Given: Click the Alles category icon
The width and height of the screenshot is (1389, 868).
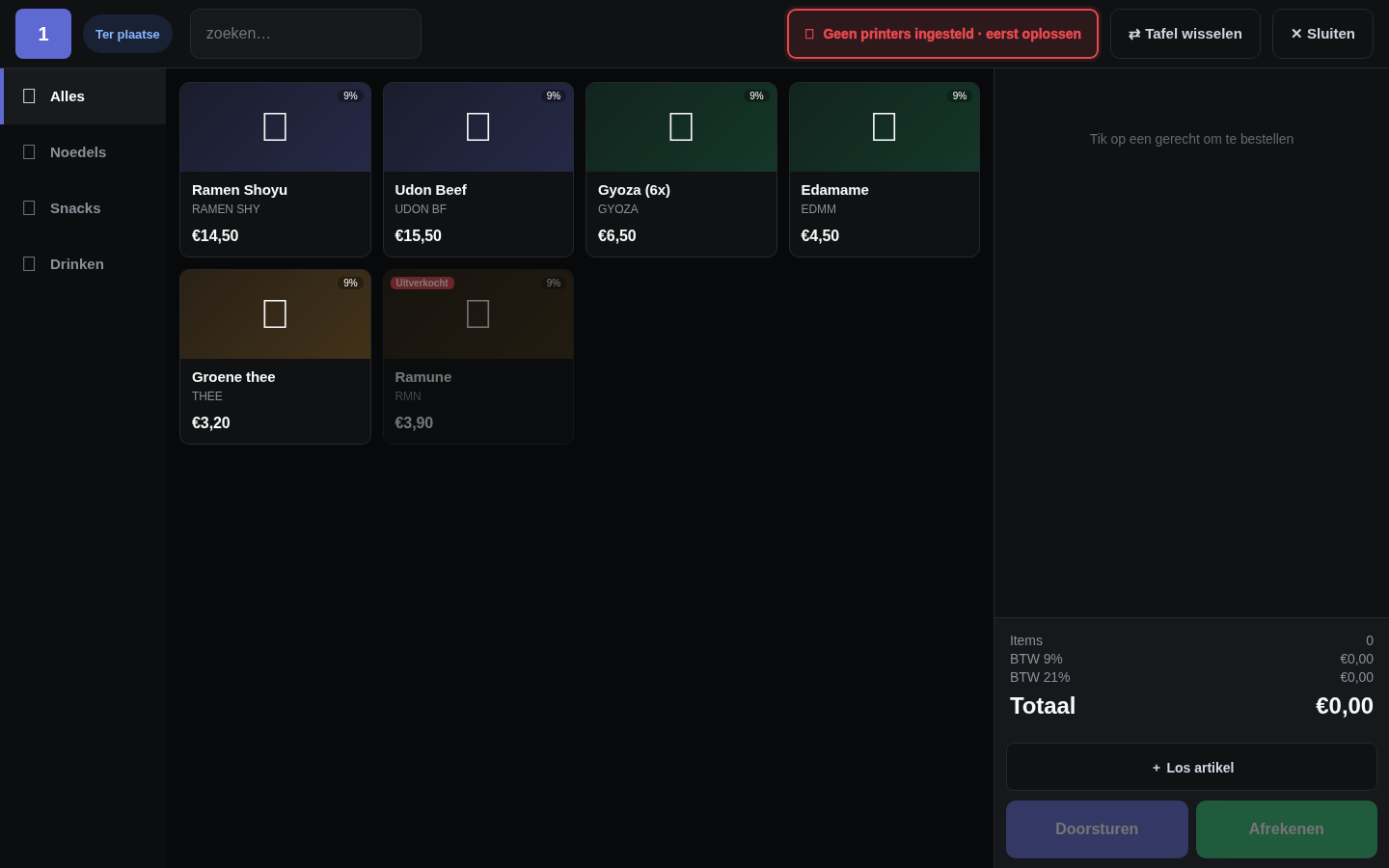Looking at the screenshot, I should (x=29, y=96).
